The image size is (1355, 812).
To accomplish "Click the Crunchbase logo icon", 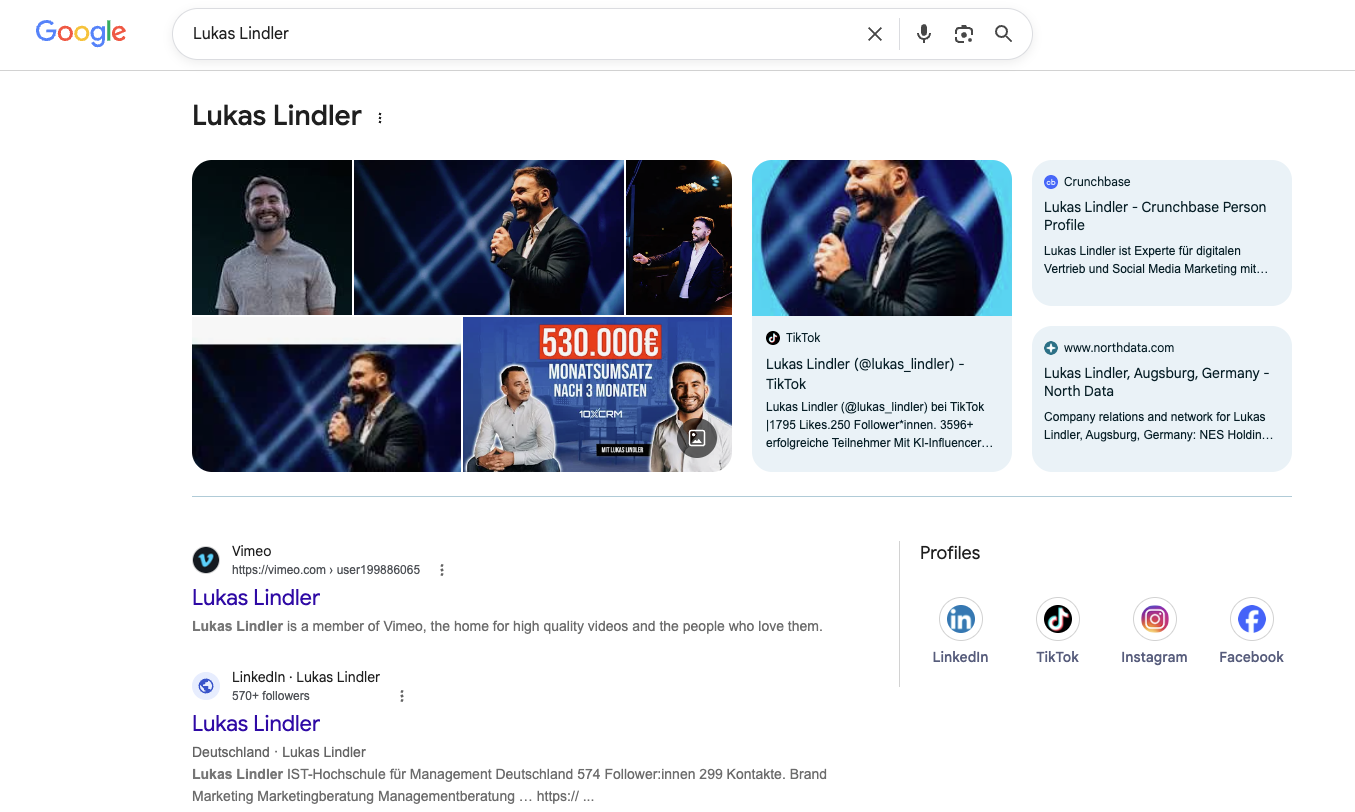I will [x=1051, y=182].
